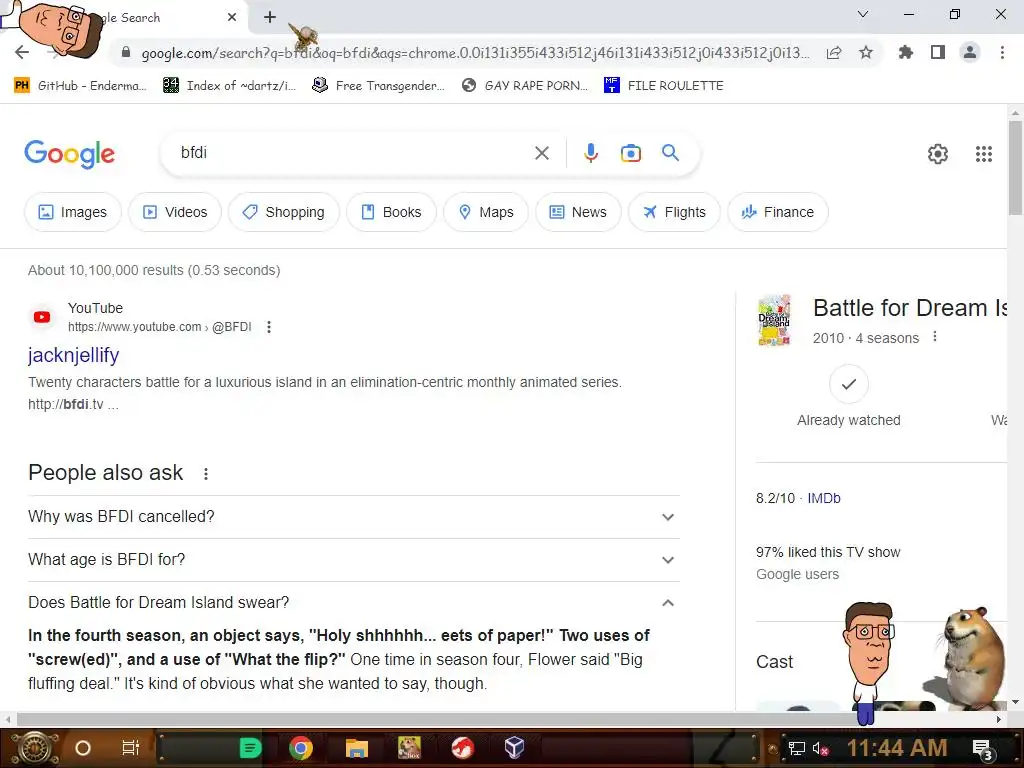Open Google apps grid

(x=984, y=153)
